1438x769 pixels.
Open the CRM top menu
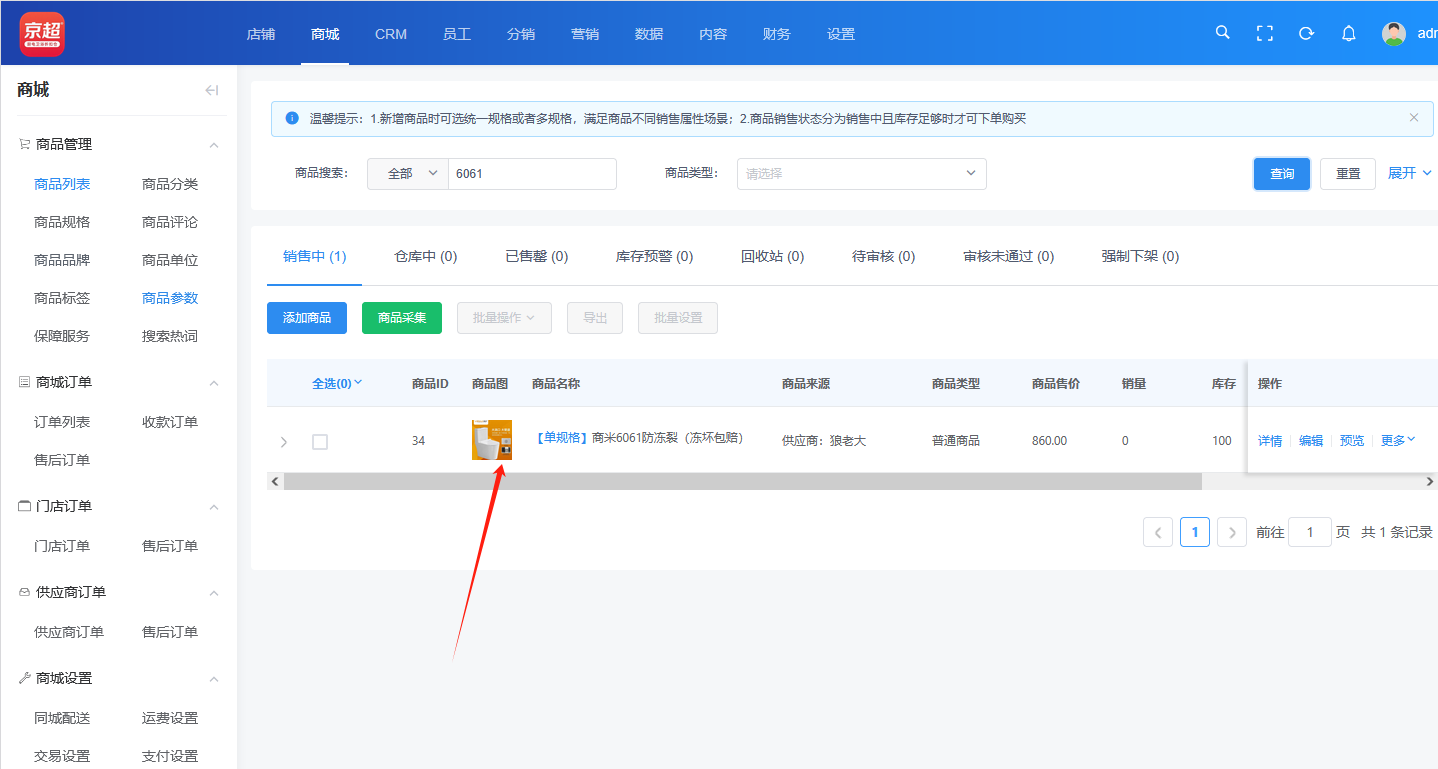(x=391, y=34)
